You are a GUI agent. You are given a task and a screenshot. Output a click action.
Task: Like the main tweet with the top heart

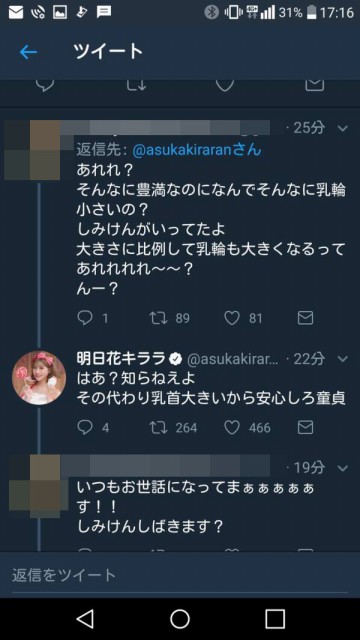coord(224,85)
